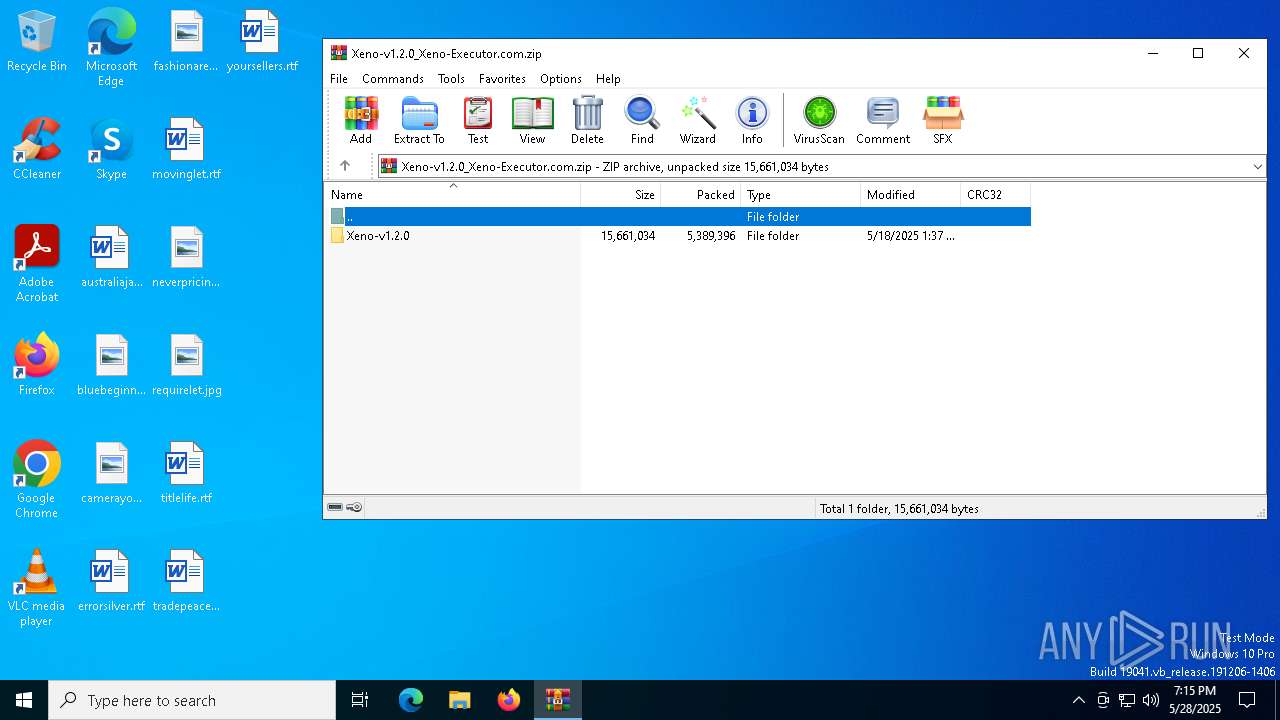Open the Tools menu
1280x720 pixels.
pyautogui.click(x=451, y=79)
